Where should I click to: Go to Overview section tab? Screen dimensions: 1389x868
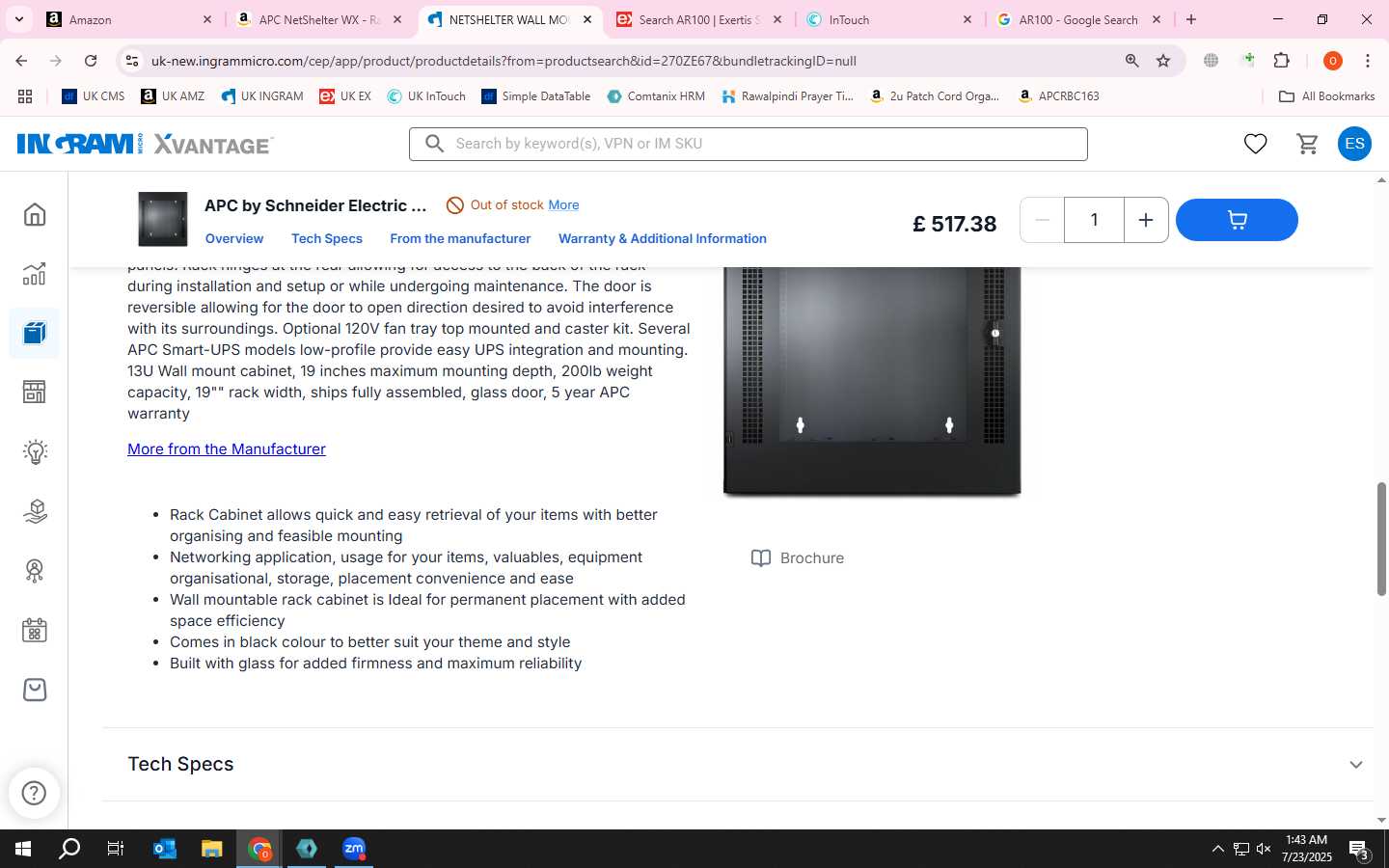(234, 238)
